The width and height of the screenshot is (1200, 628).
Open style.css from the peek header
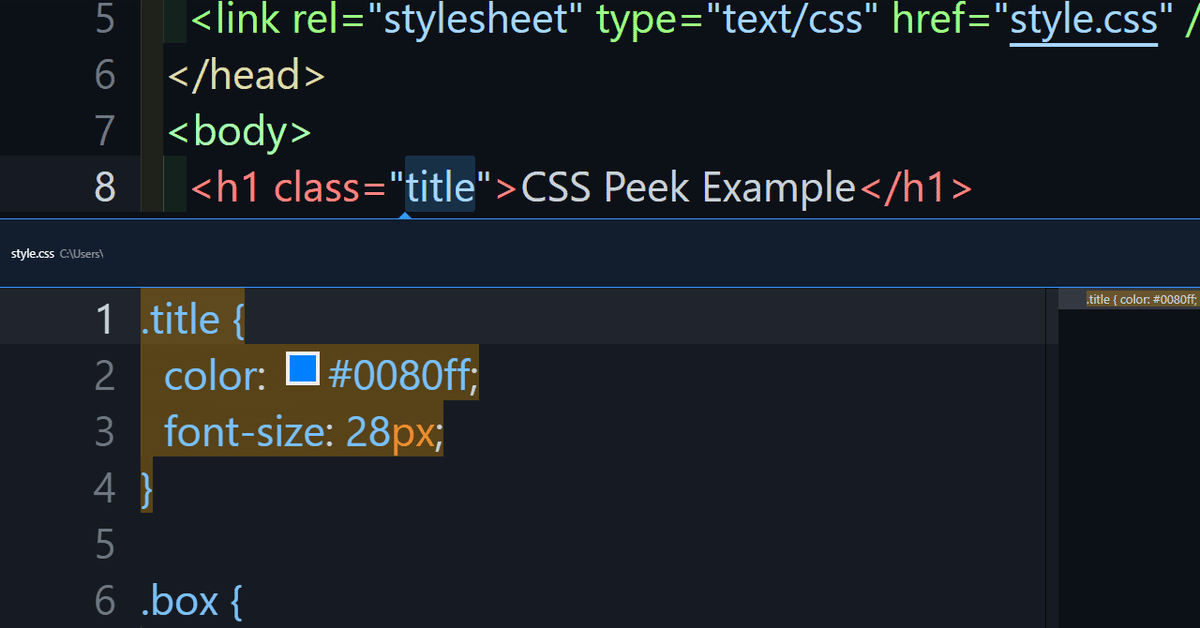click(x=32, y=254)
